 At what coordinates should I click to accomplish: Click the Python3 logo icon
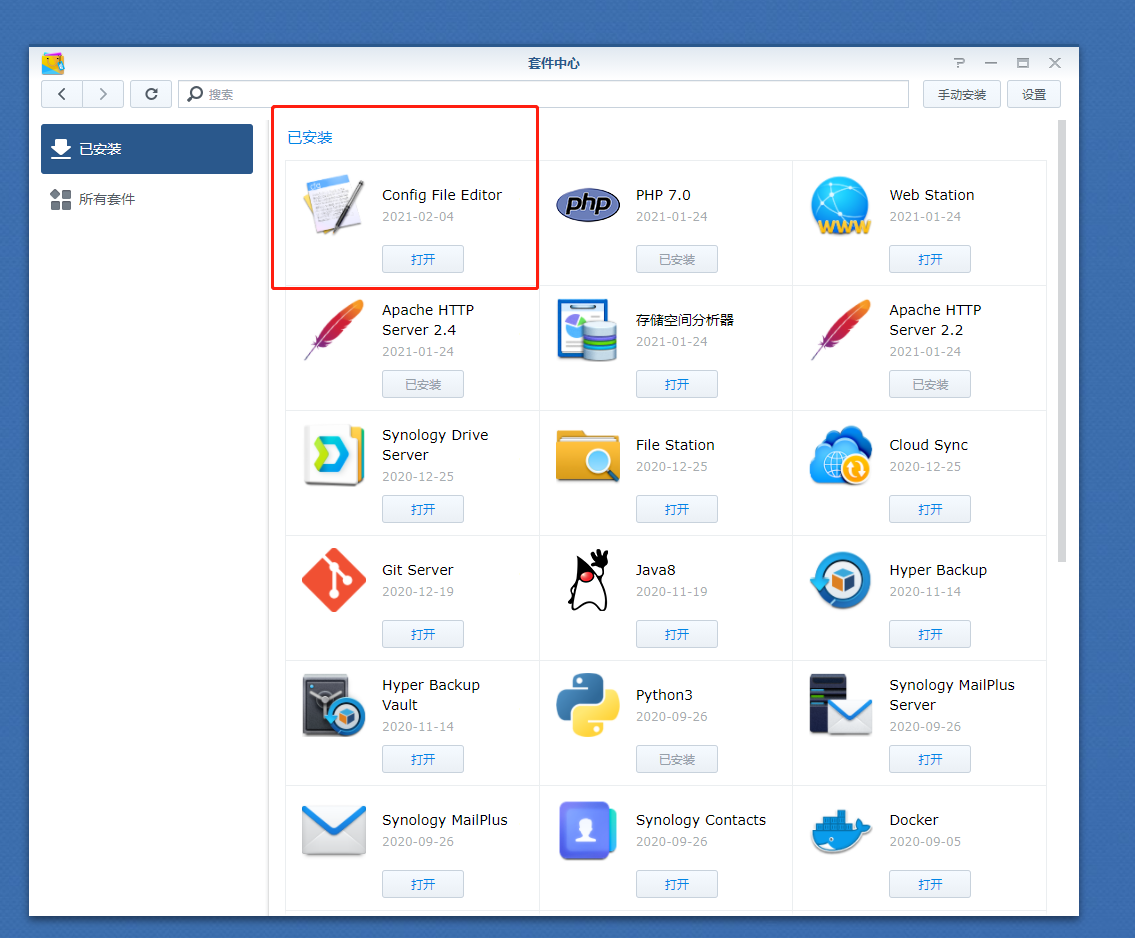click(x=588, y=705)
